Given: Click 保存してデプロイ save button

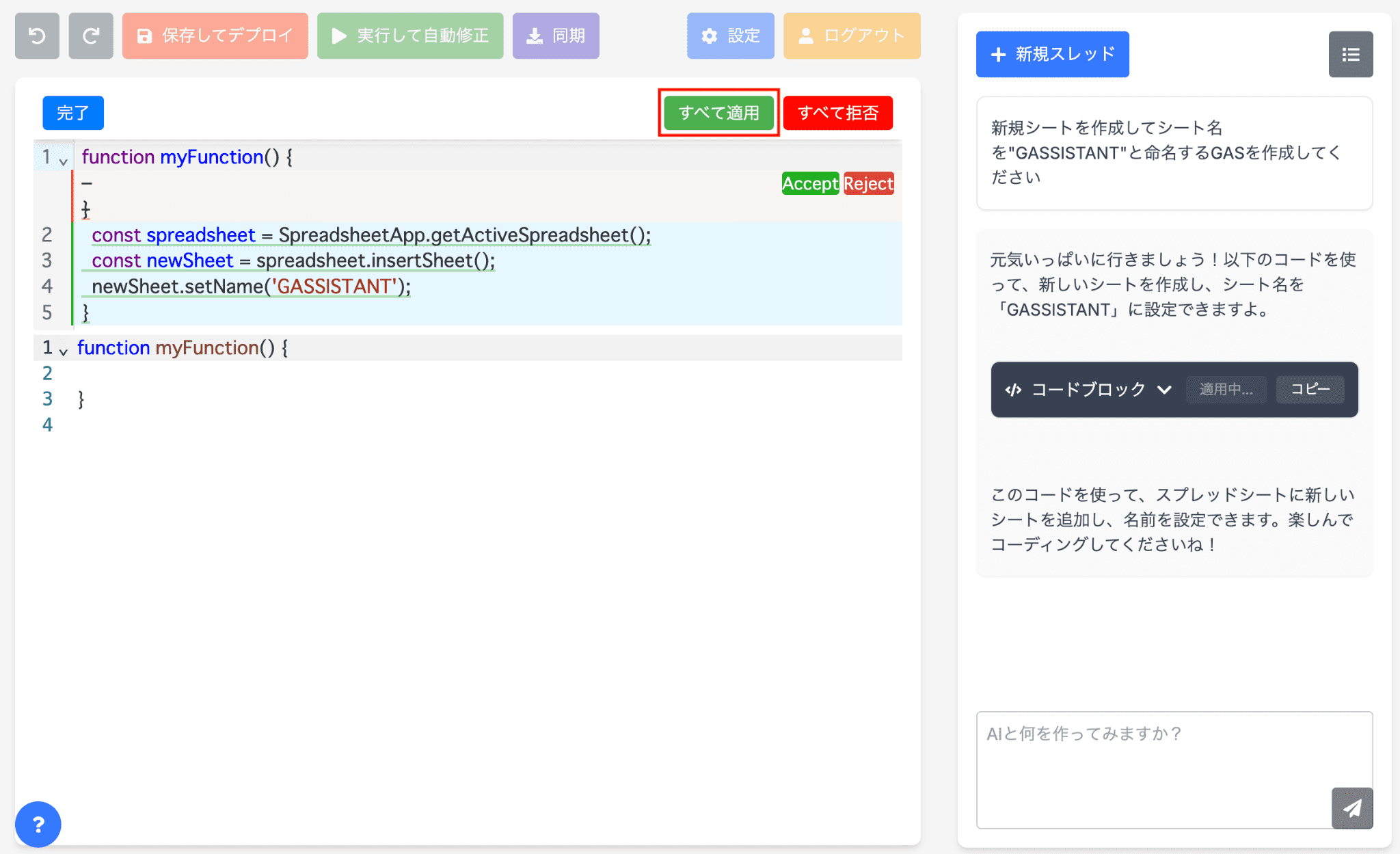Looking at the screenshot, I should [215, 36].
